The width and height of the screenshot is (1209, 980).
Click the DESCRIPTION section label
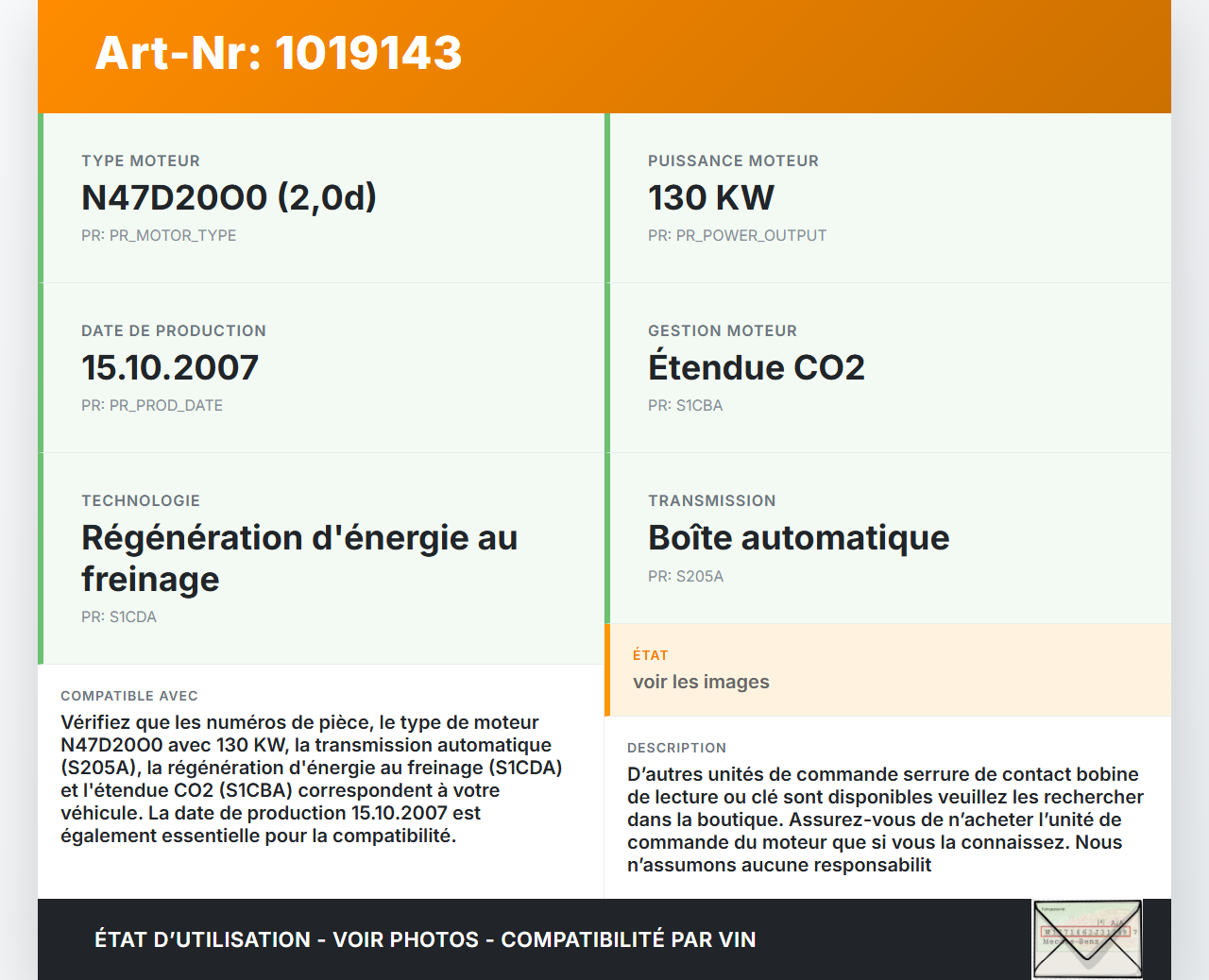pyautogui.click(x=676, y=748)
